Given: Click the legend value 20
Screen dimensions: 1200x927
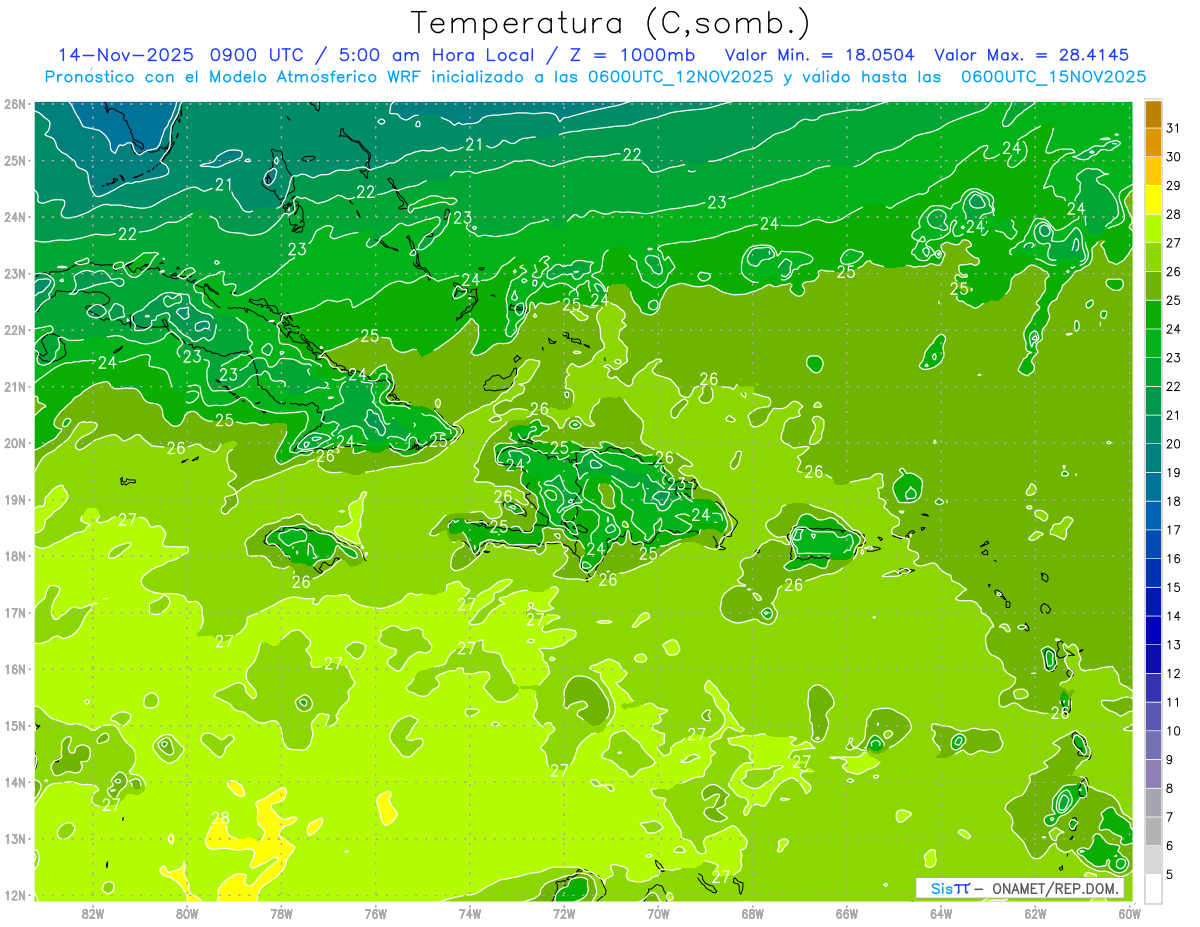Looking at the screenshot, I should tap(1173, 444).
